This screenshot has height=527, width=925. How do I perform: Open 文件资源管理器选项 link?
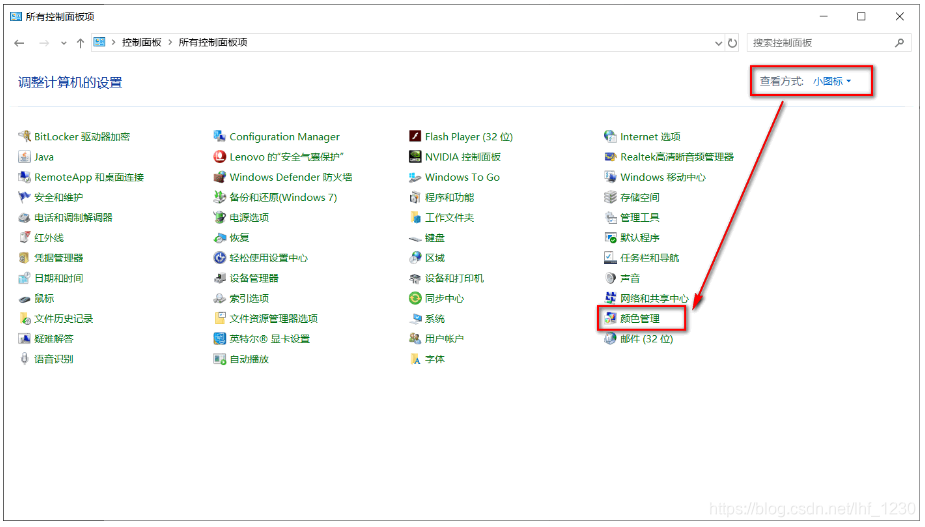[274, 319]
